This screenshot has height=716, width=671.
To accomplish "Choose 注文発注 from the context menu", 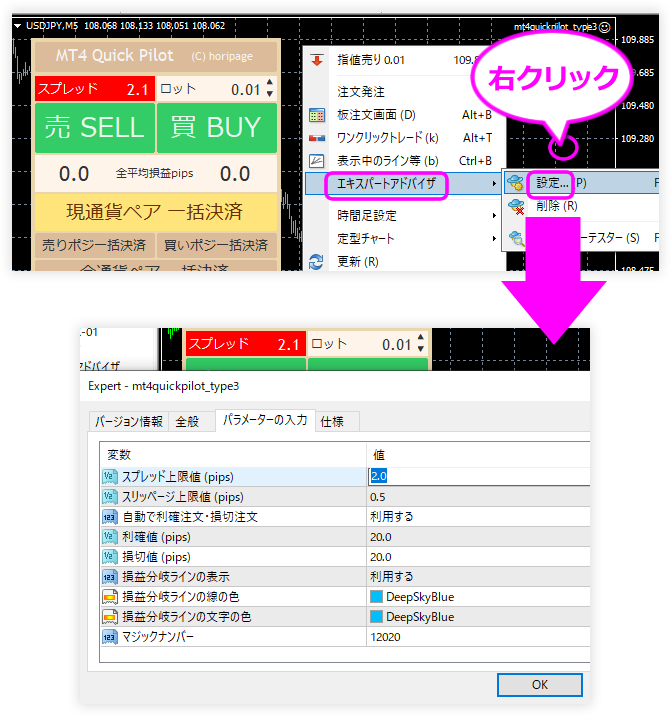I will [361, 92].
